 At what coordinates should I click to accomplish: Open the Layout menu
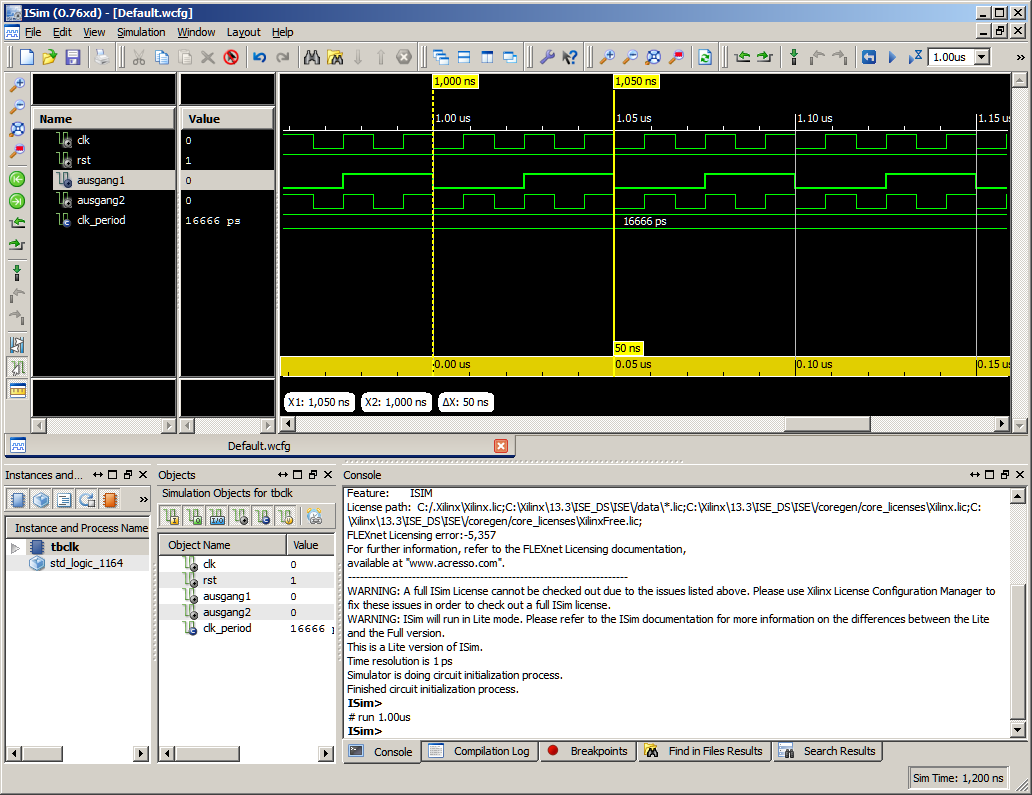point(244,32)
